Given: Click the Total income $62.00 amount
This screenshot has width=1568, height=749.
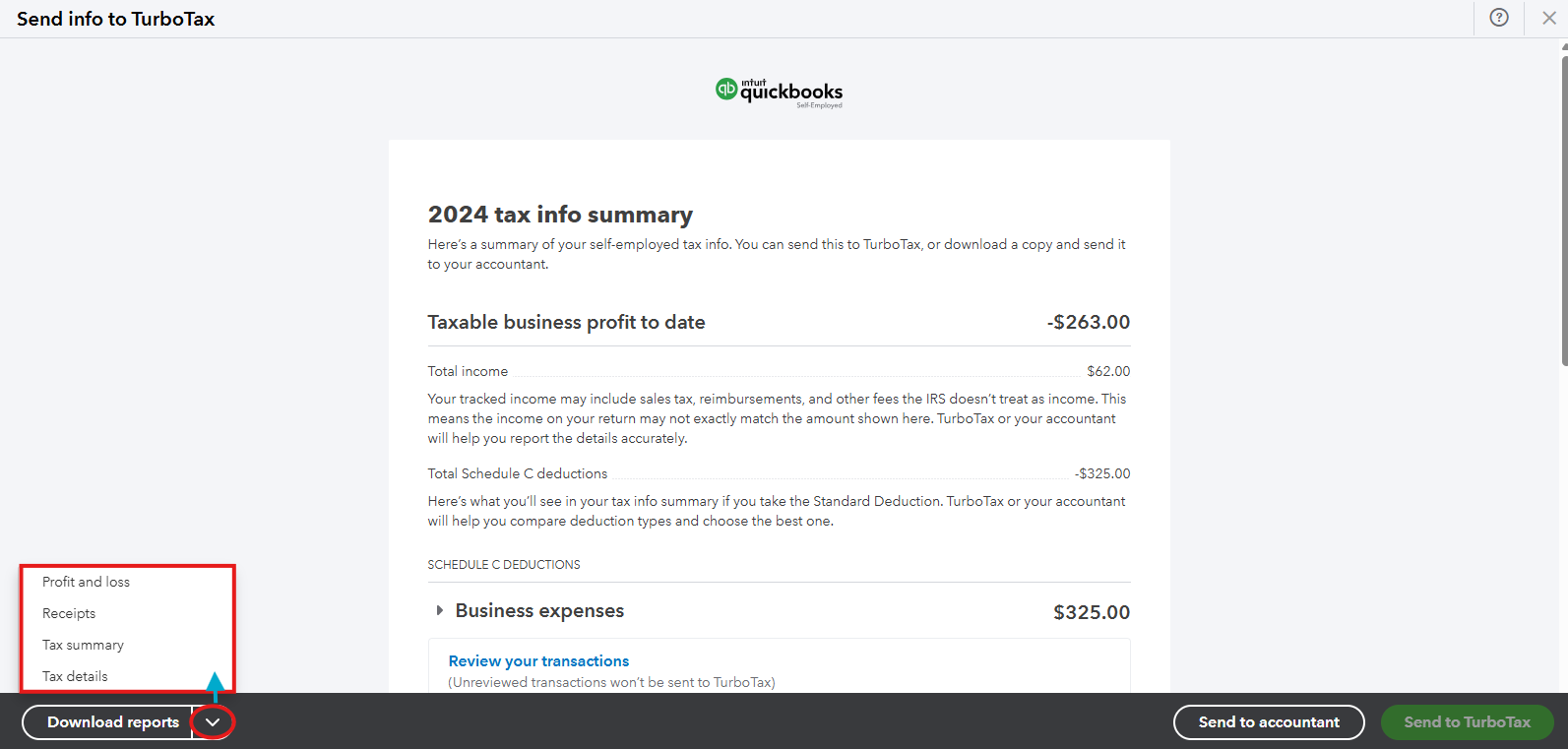Looking at the screenshot, I should (1108, 371).
